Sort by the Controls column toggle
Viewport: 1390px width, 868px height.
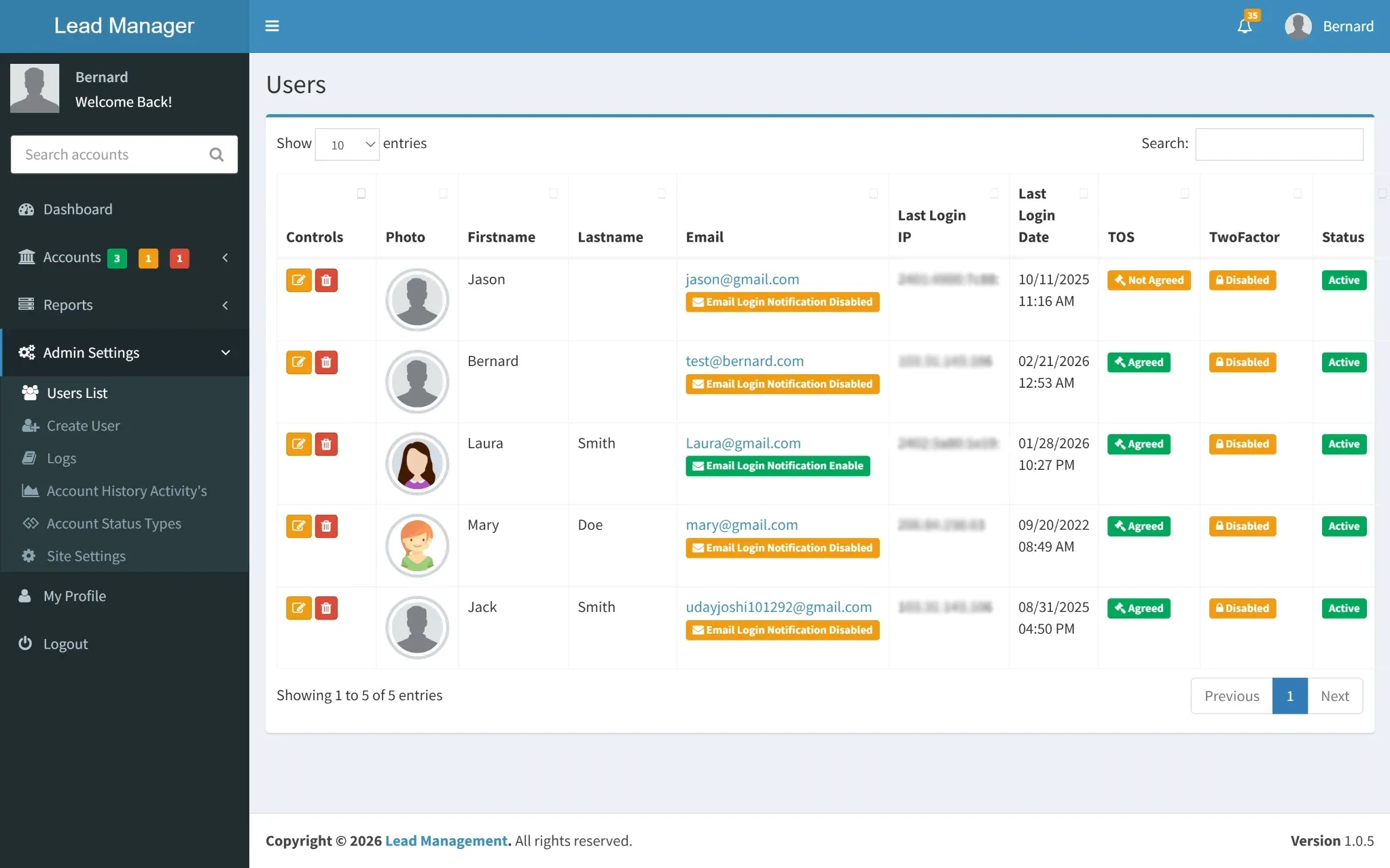pos(361,194)
